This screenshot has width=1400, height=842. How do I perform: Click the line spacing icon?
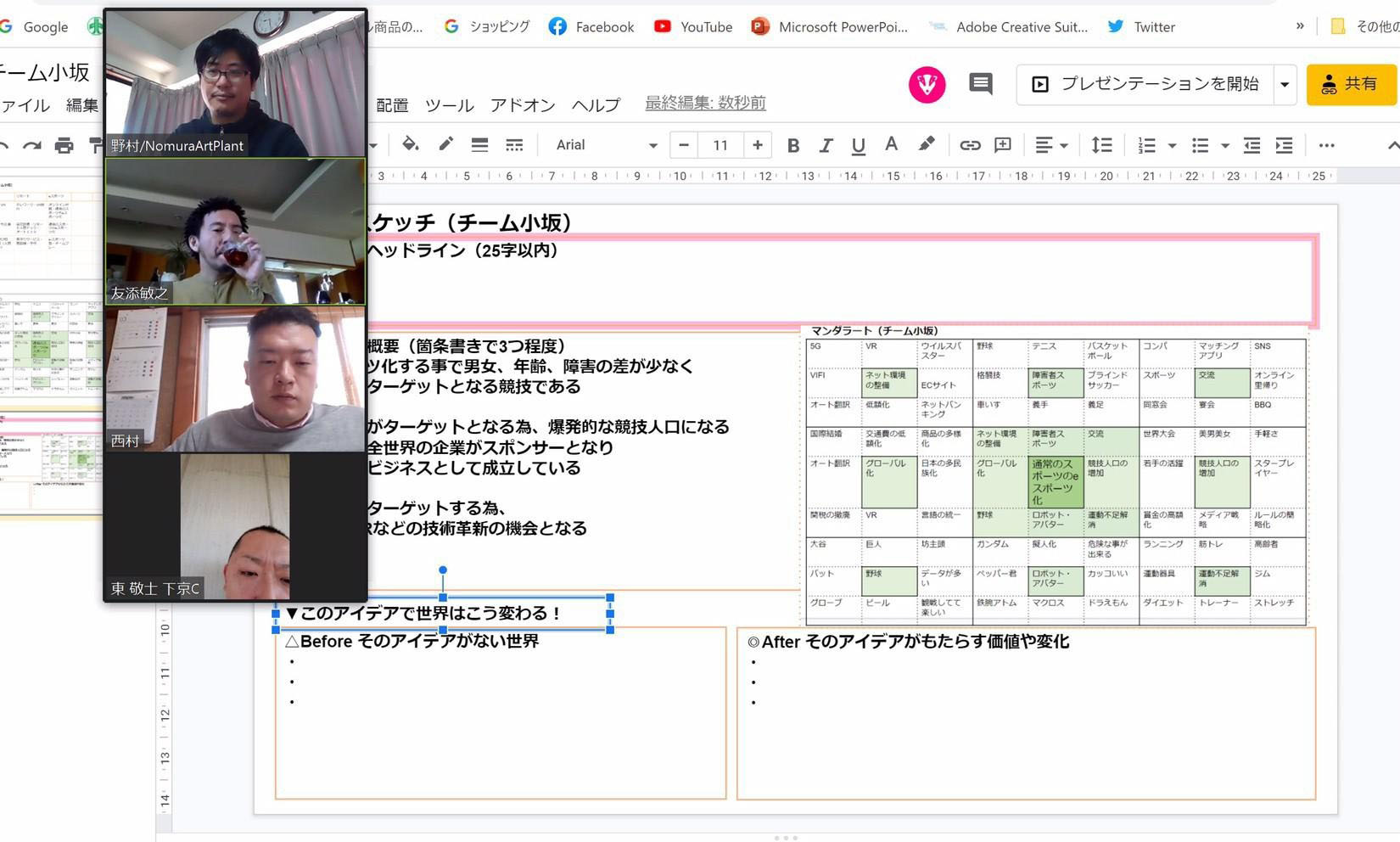1101,145
